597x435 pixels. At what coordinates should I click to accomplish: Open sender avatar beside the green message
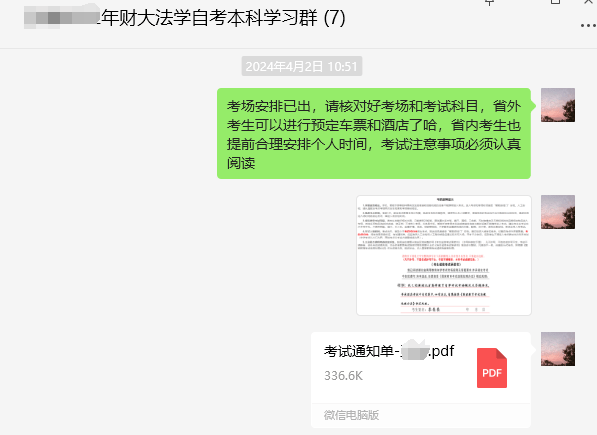[x=558, y=105]
